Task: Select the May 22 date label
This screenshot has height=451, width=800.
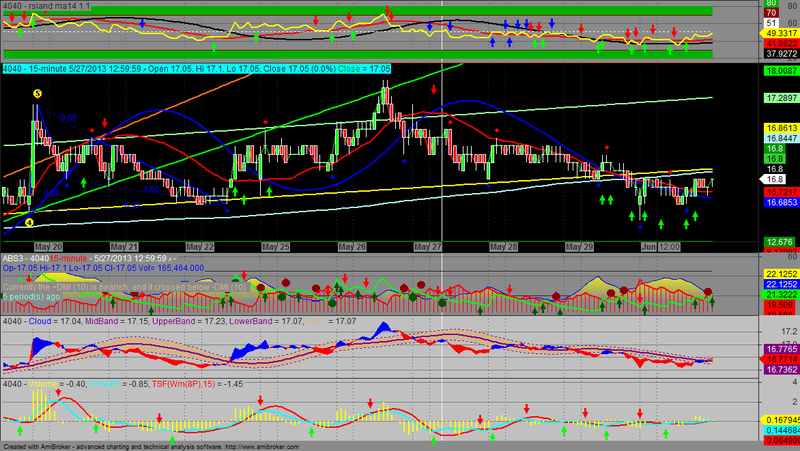Action: (x=200, y=247)
